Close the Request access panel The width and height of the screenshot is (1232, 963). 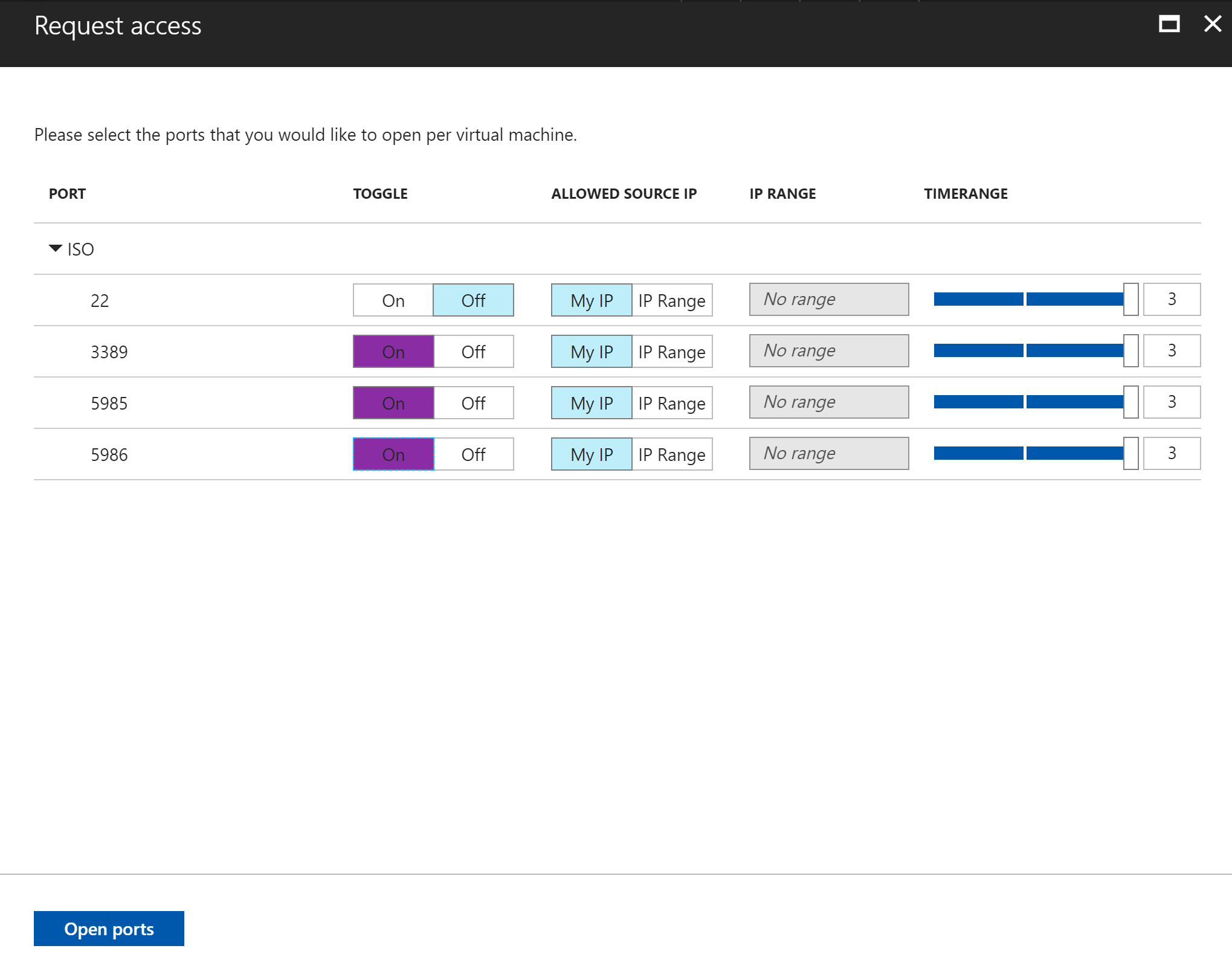(x=1212, y=24)
